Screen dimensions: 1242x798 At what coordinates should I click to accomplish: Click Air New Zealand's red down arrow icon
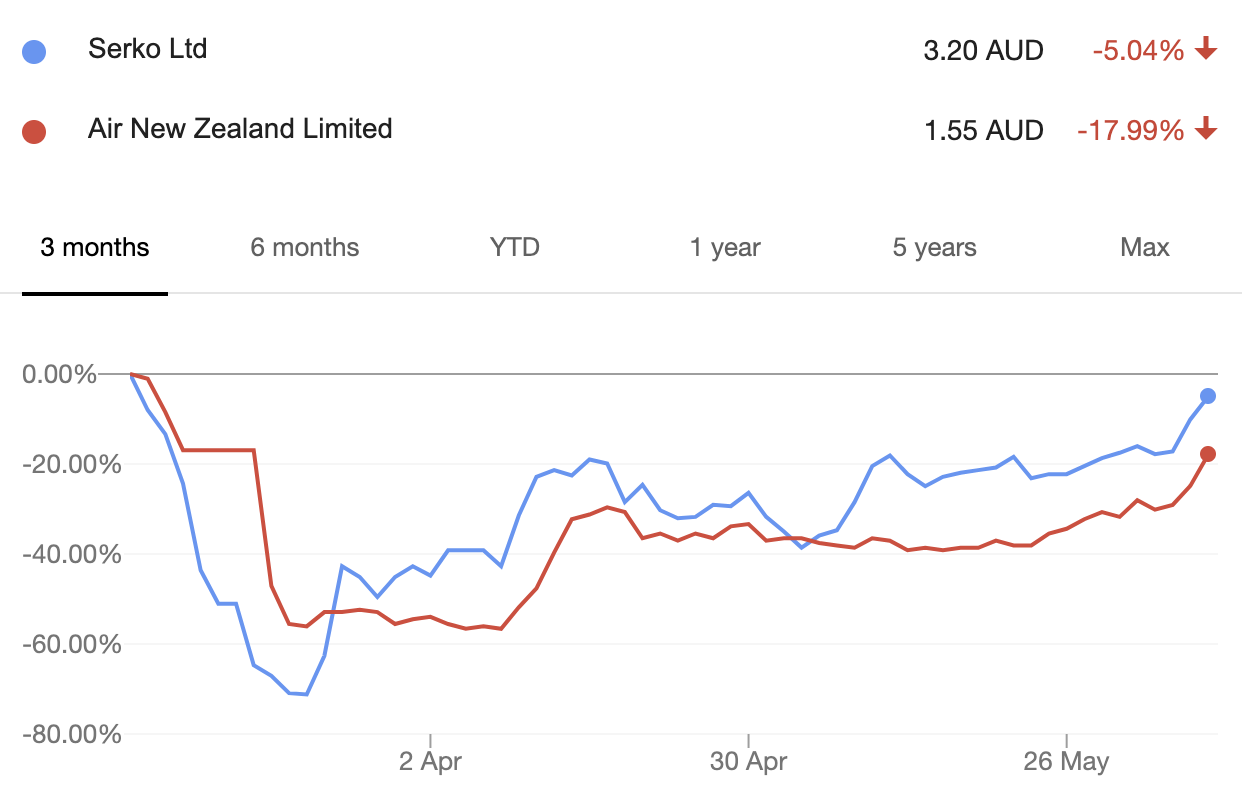tap(1206, 128)
